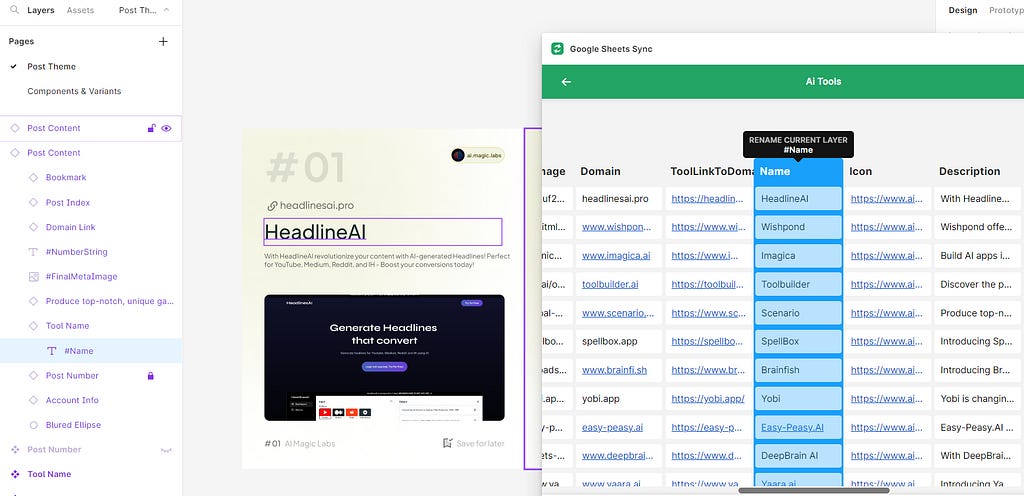Go back with the arrow in Ai Tools header
Viewport: 1024px width, 496px height.
point(566,82)
